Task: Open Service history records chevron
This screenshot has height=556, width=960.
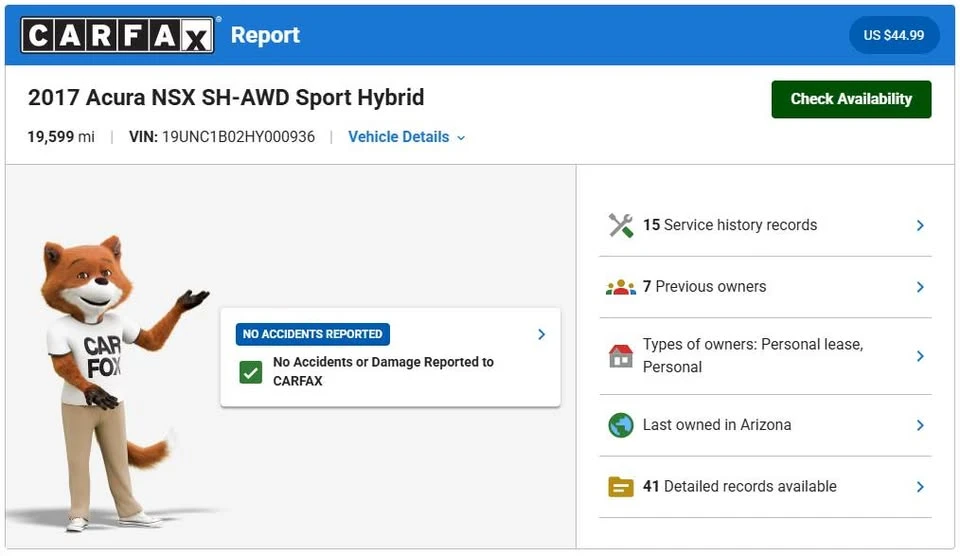Action: click(x=920, y=225)
